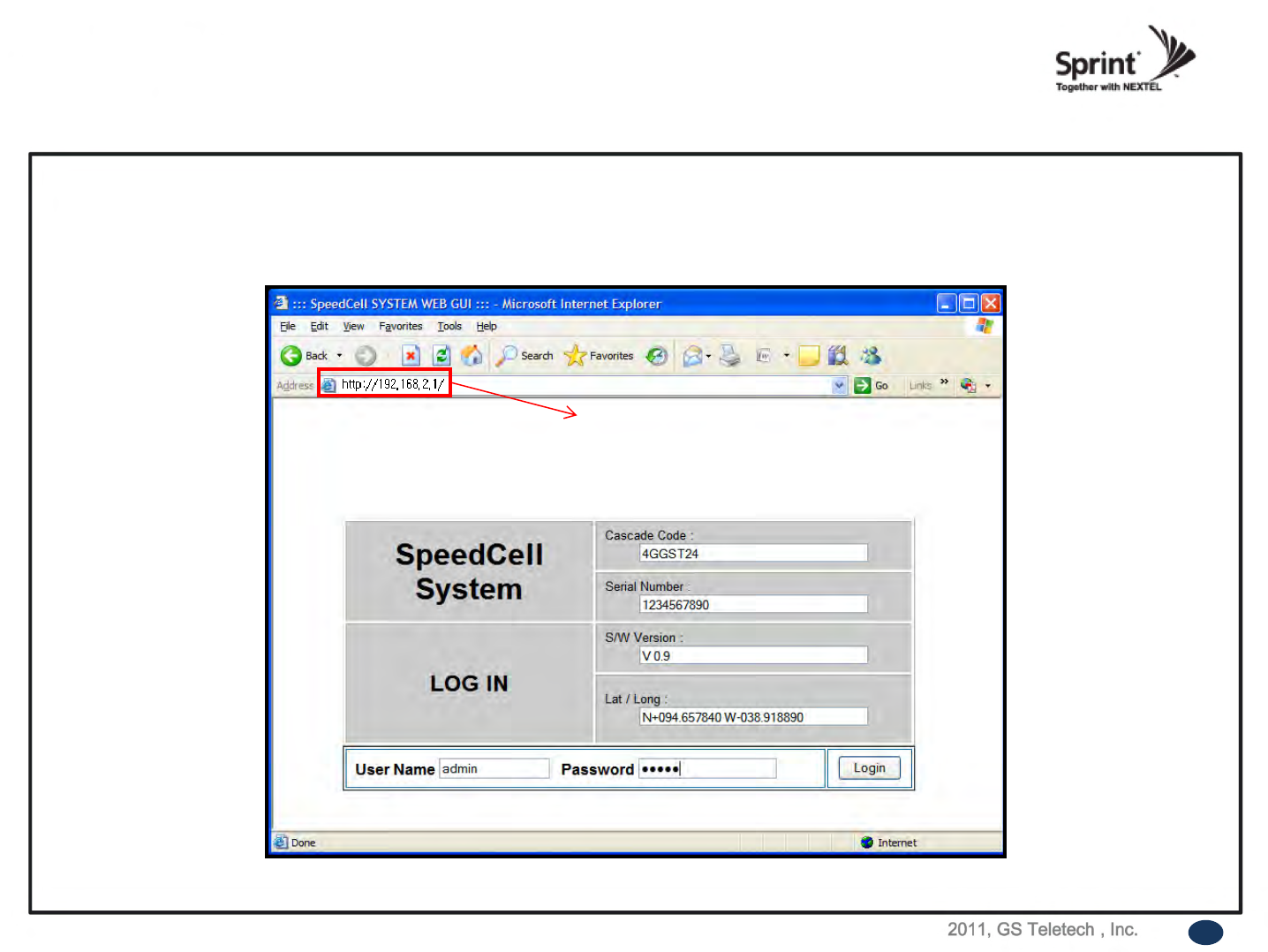Expand the Back button history dropdown
Image resolution: width=1268 pixels, height=952 pixels.
339,356
